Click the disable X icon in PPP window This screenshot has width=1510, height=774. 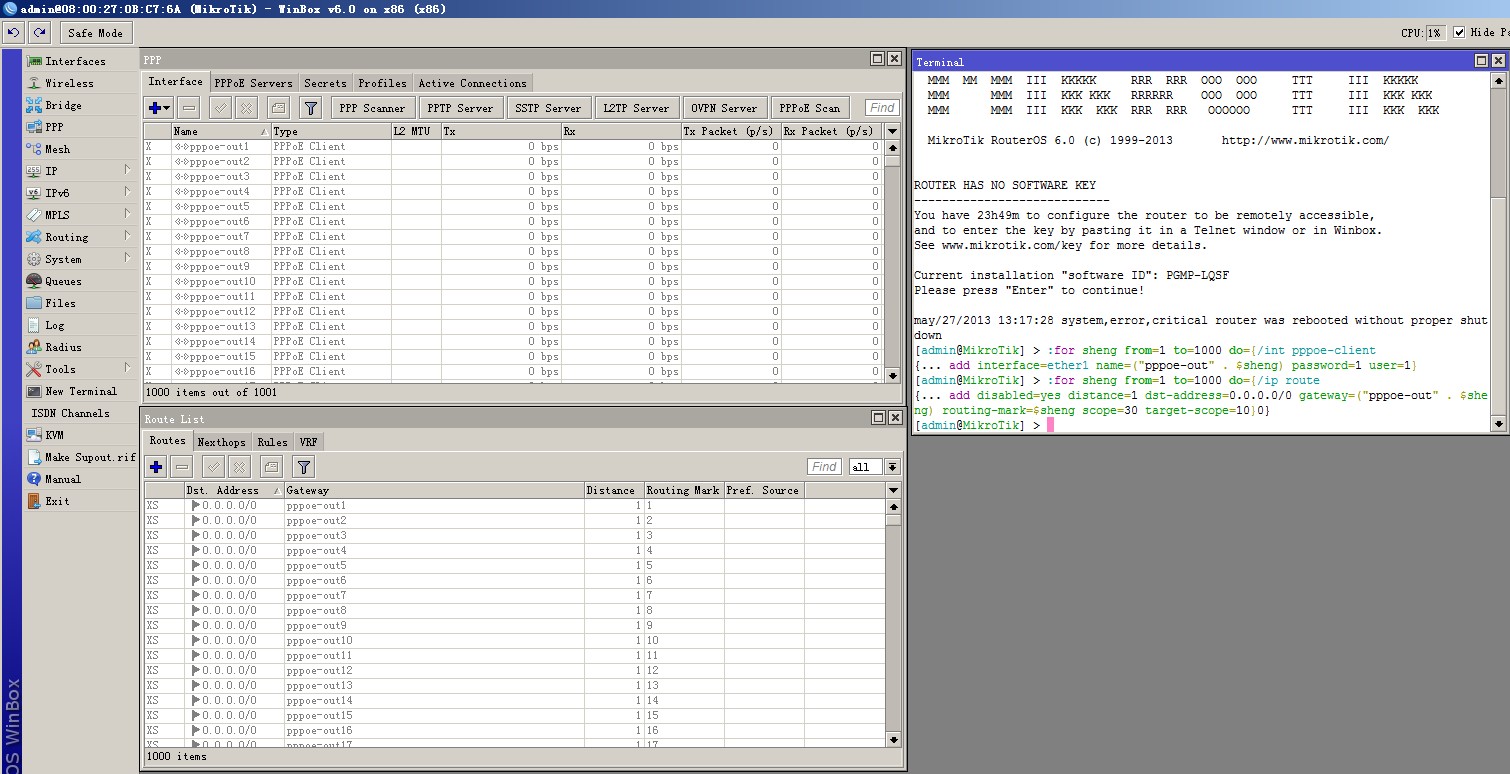pyautogui.click(x=246, y=108)
